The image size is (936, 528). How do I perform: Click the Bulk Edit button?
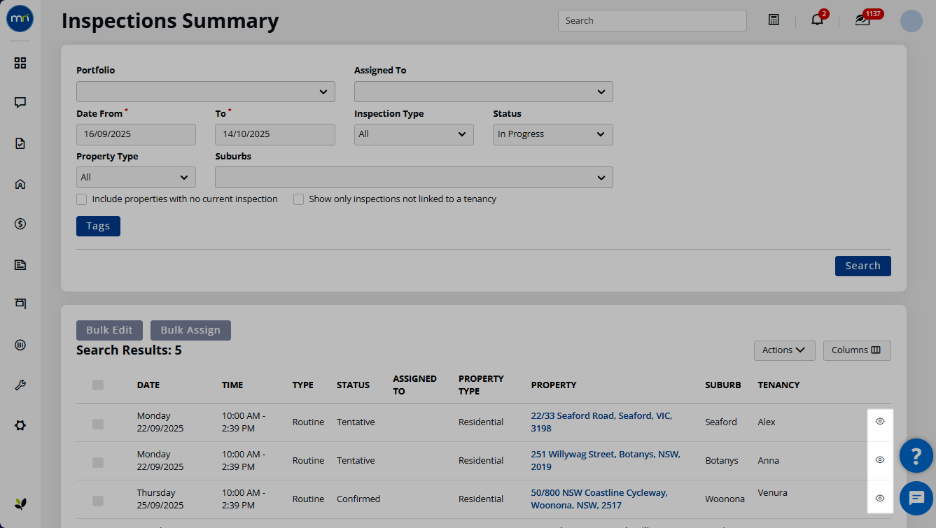109,331
